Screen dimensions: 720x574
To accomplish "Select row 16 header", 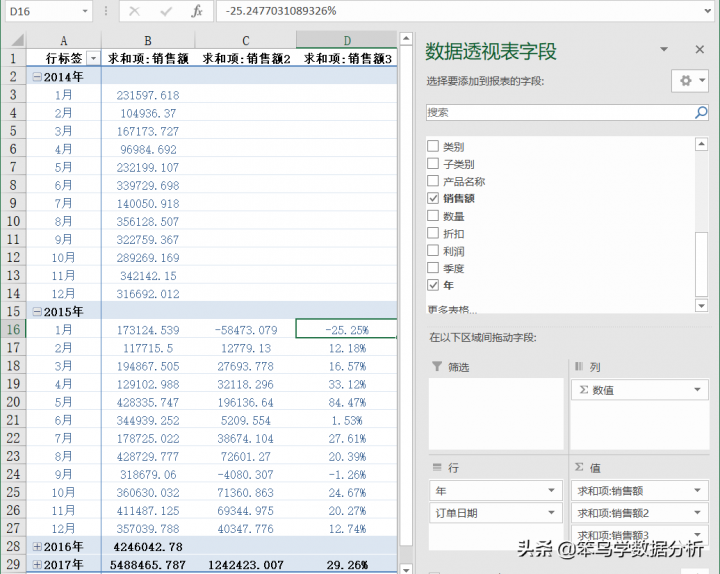I will click(13, 330).
